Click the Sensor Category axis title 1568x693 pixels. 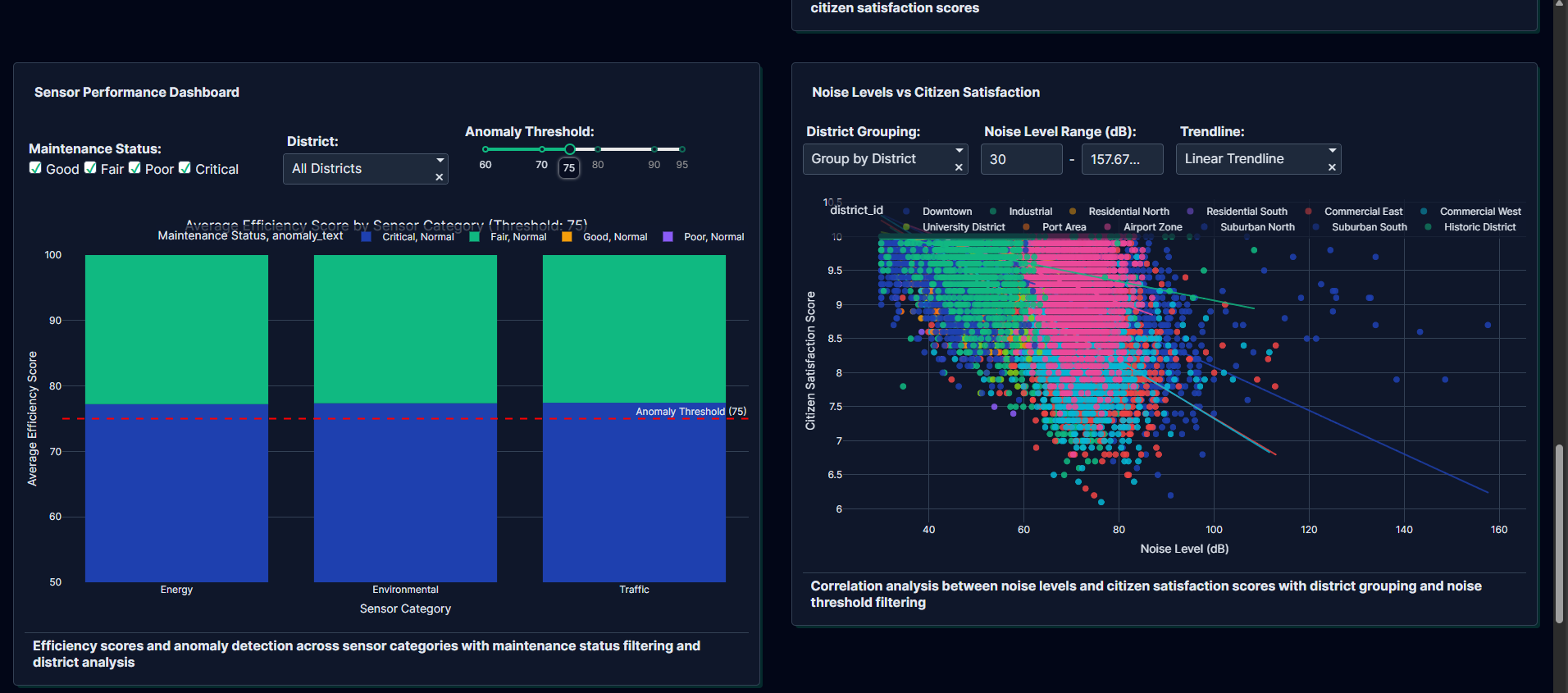405,609
